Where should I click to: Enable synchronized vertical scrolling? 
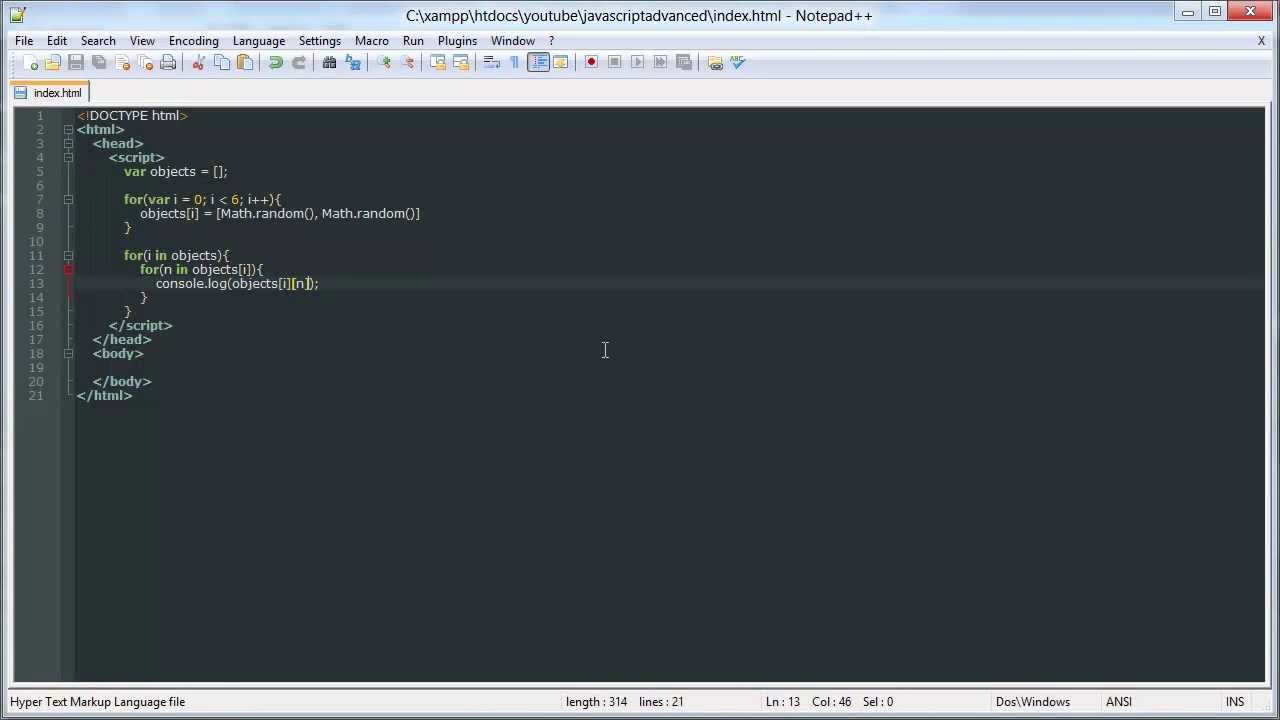coord(437,63)
